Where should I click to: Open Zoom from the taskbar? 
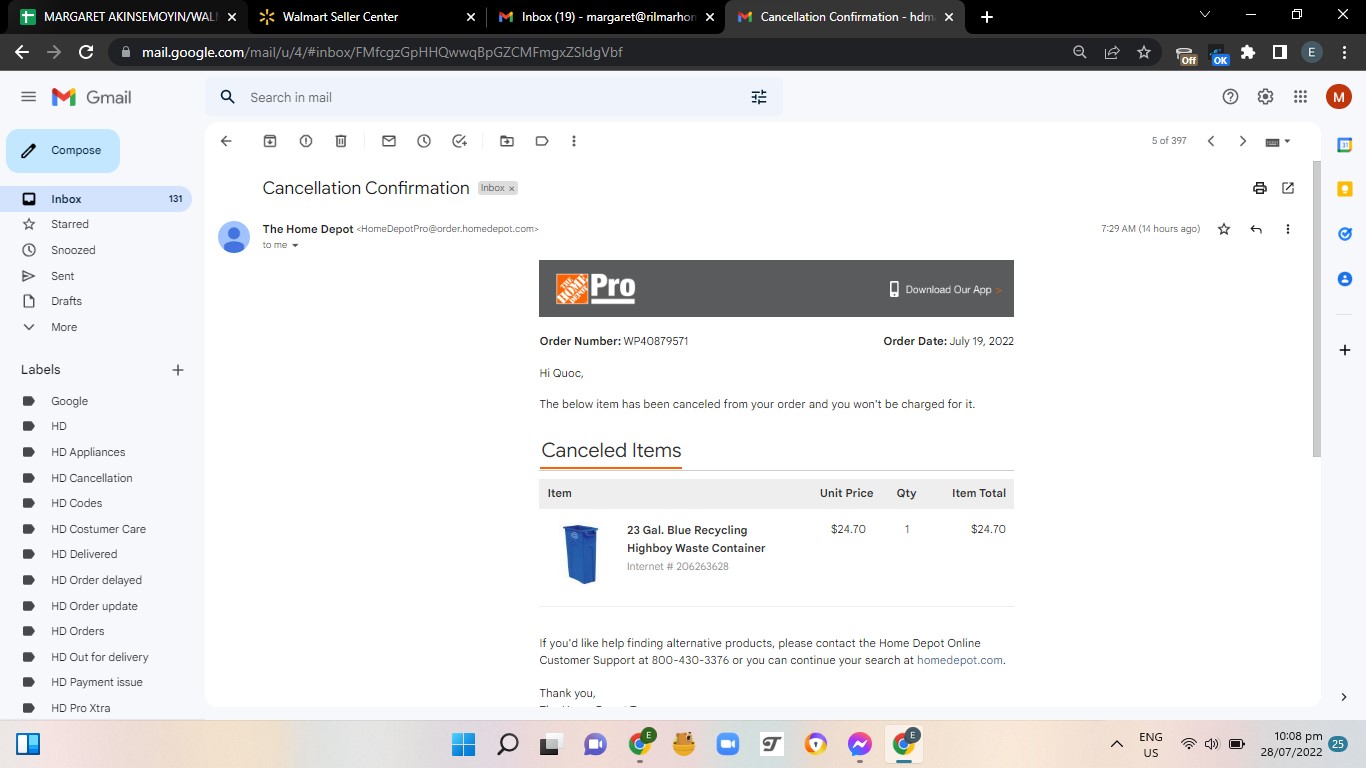[x=727, y=744]
